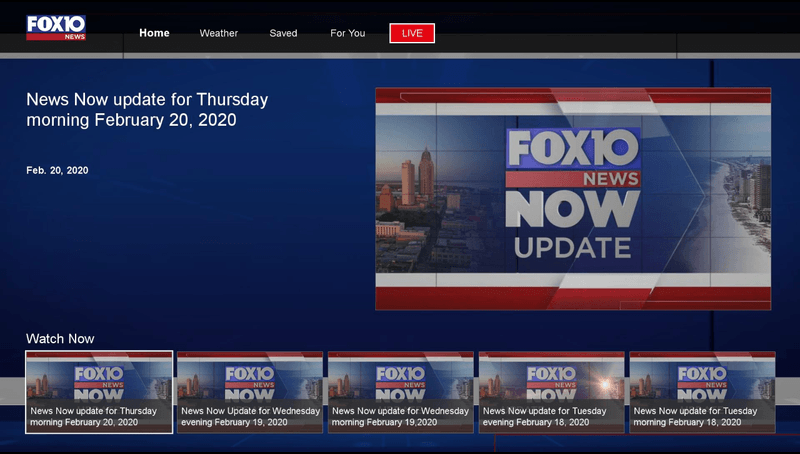The height and width of the screenshot is (454, 800).
Task: Open the Wednesday evening February 19 thumbnail
Action: [x=250, y=380]
